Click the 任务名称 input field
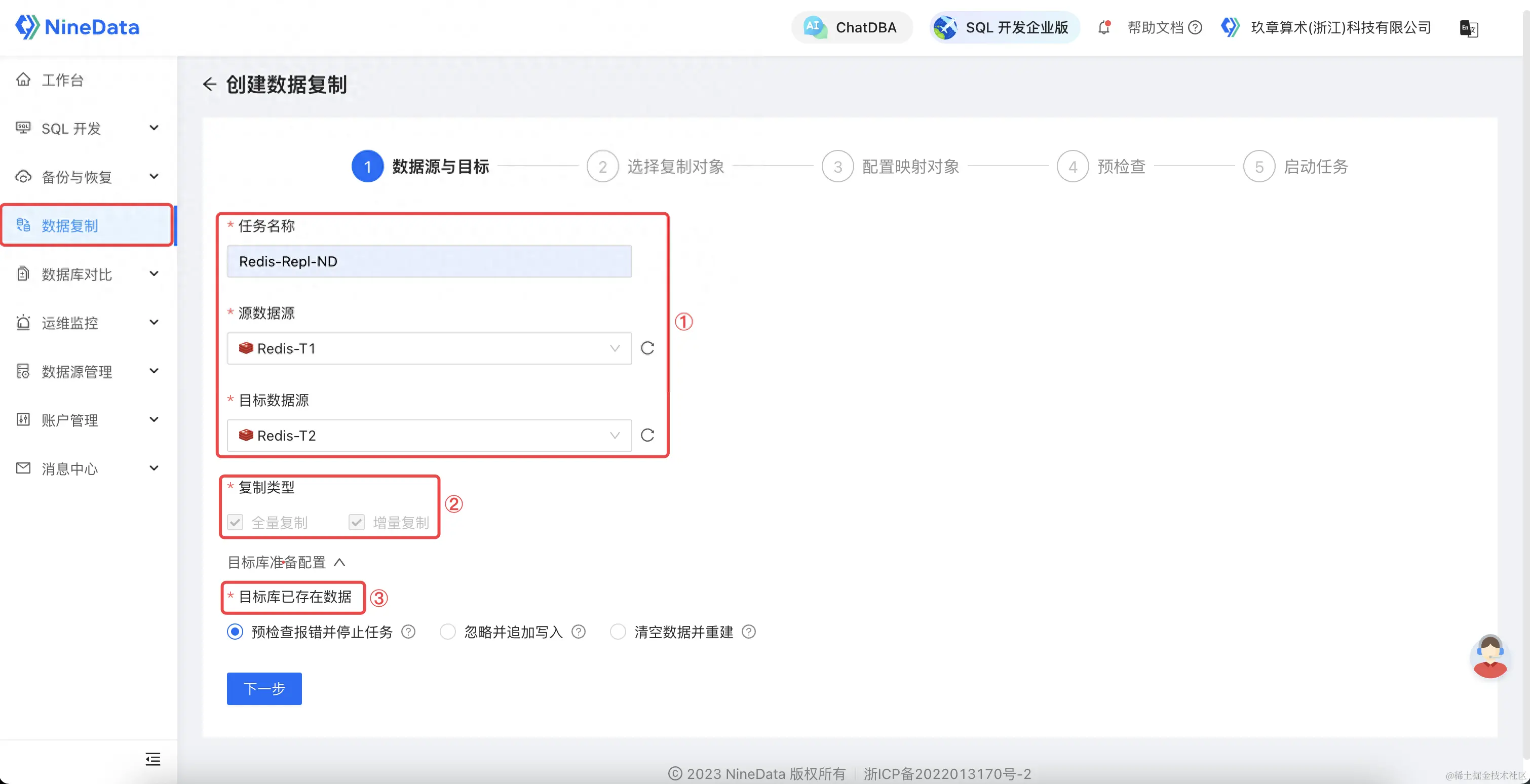This screenshot has width=1530, height=784. pyautogui.click(x=429, y=261)
